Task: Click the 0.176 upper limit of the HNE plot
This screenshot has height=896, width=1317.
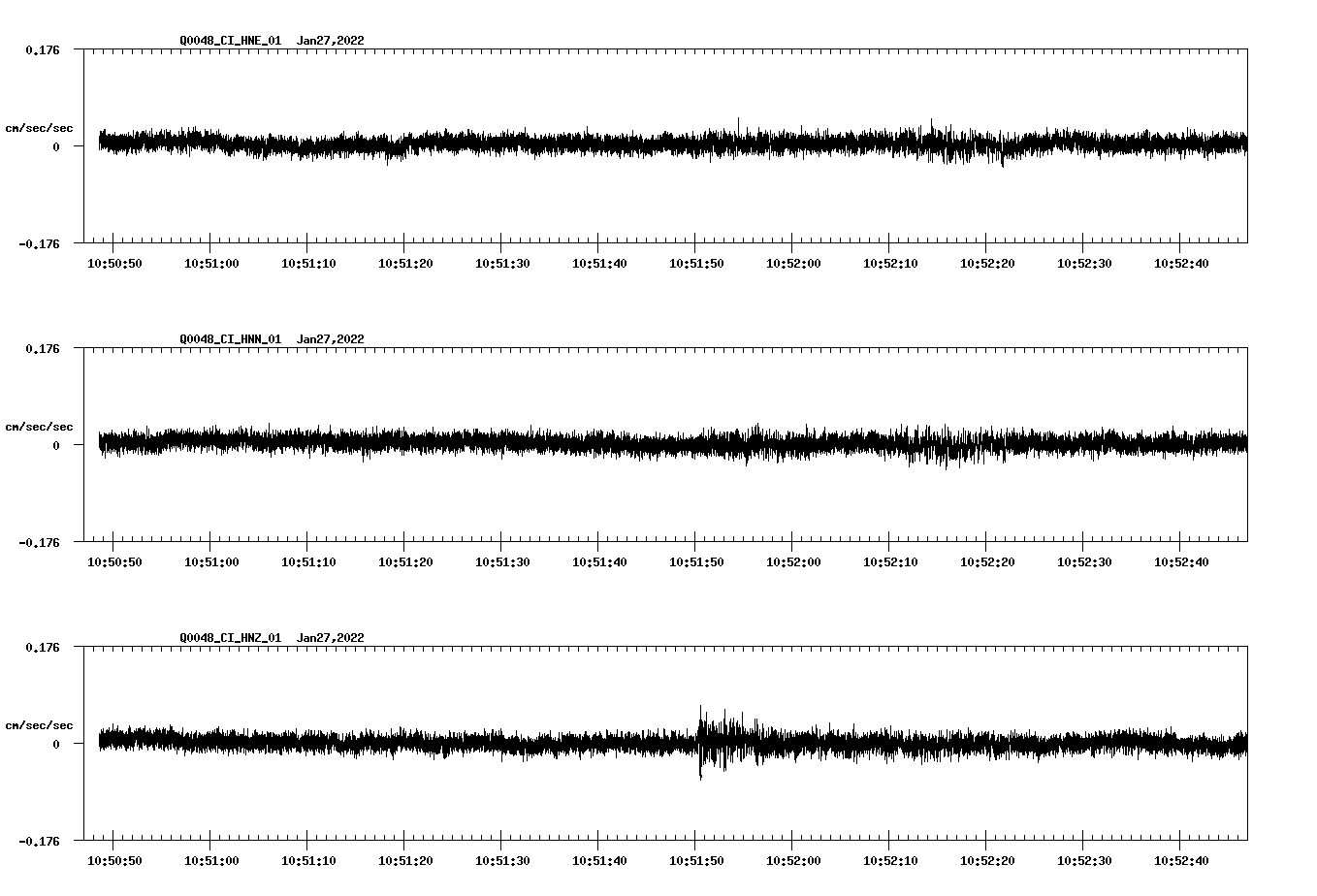Action: tap(42, 49)
